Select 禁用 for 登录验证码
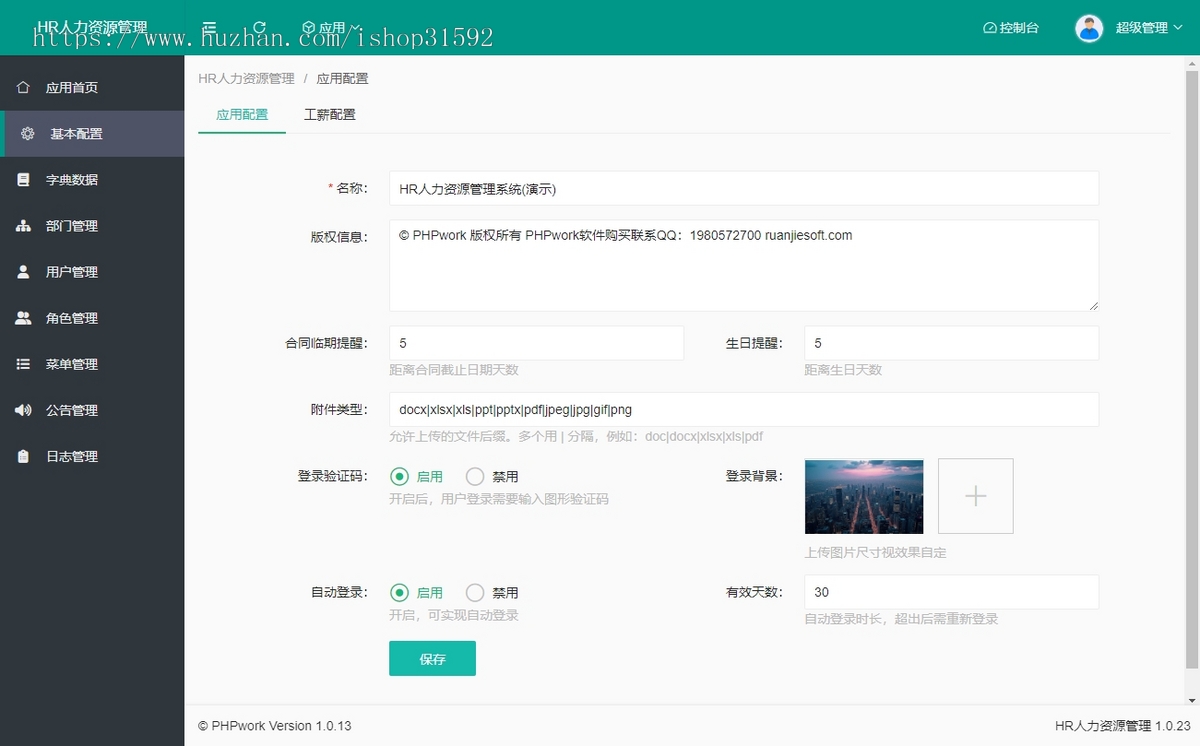The image size is (1200, 746). pyautogui.click(x=476, y=477)
